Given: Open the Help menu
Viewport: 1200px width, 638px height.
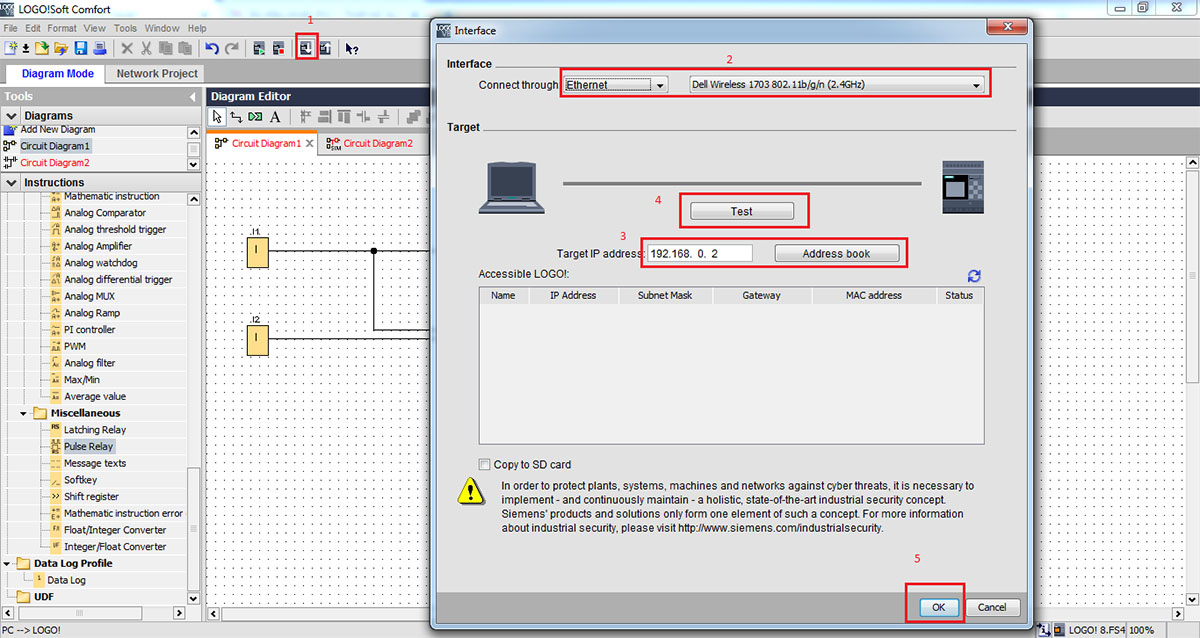Looking at the screenshot, I should (197, 28).
